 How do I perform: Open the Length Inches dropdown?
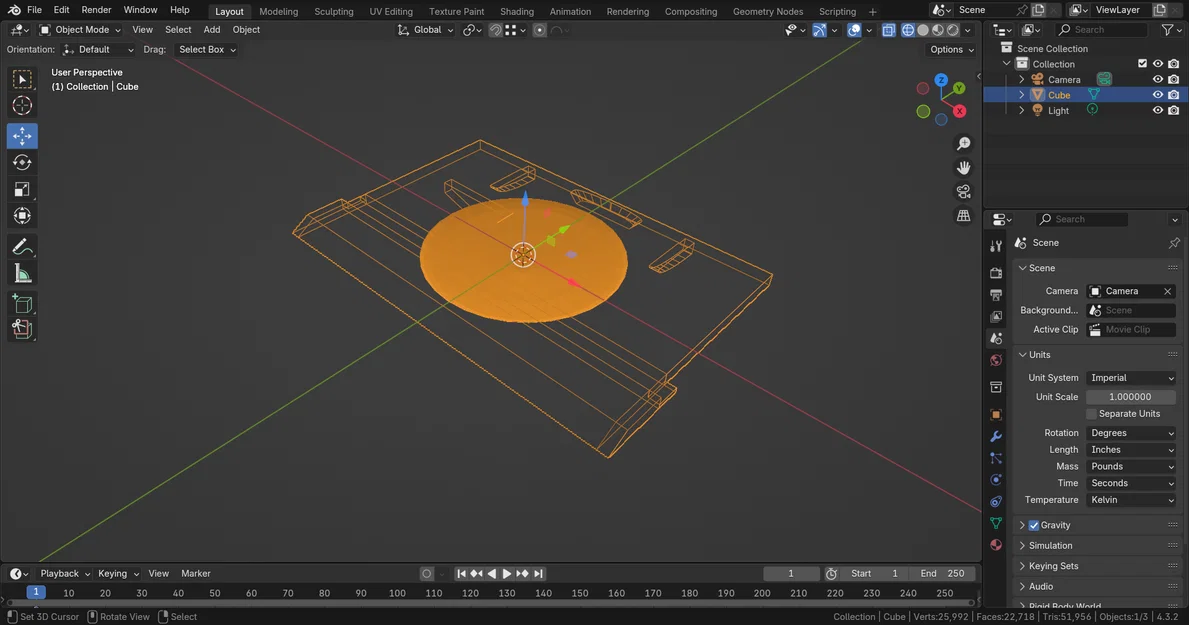1131,450
